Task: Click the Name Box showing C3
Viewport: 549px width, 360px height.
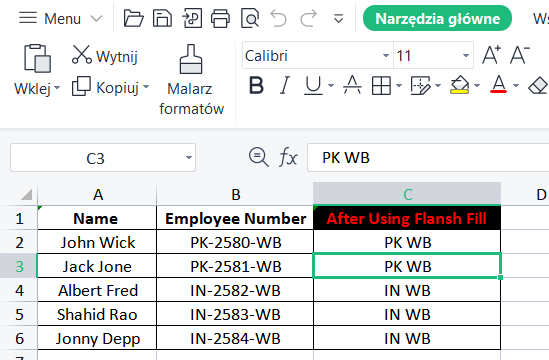Action: (x=96, y=158)
